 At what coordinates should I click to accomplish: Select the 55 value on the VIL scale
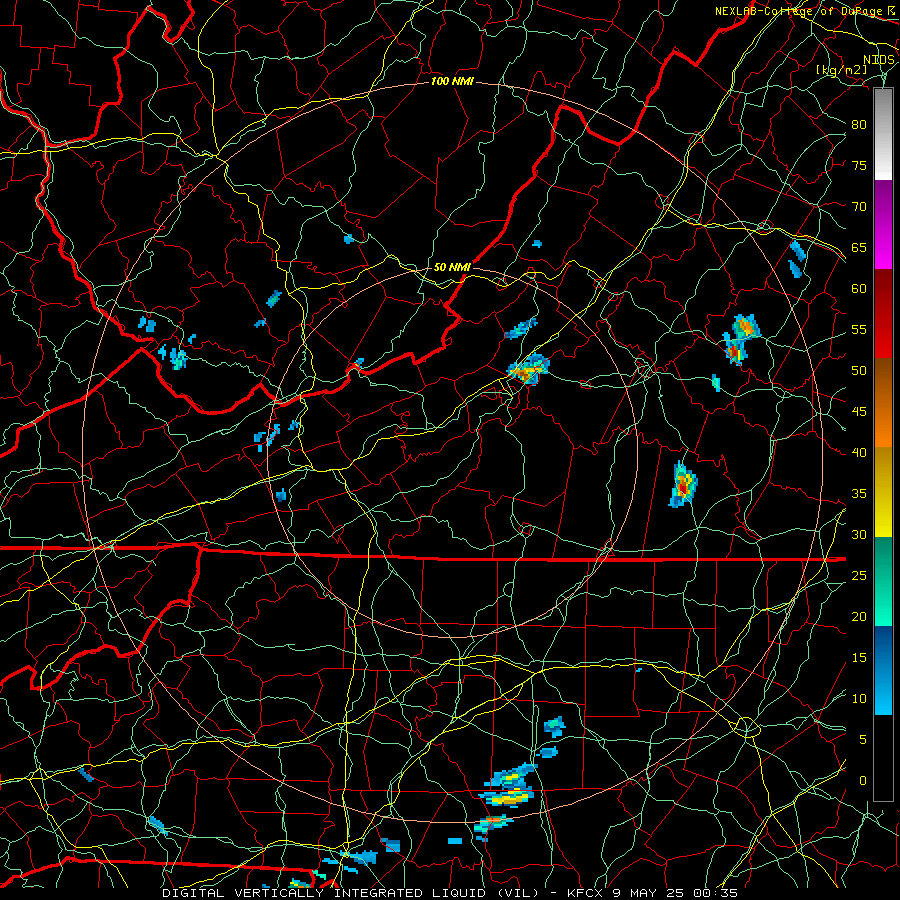859,329
